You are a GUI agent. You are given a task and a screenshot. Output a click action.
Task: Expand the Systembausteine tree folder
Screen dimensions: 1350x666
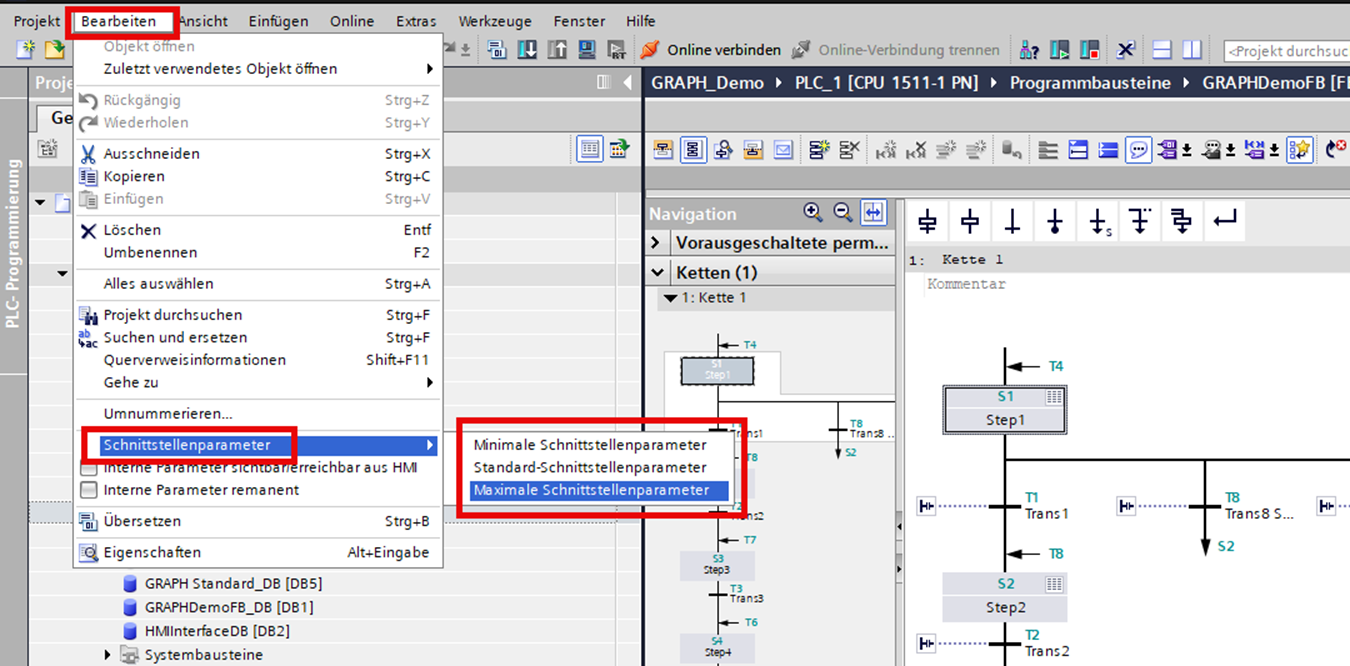[x=109, y=655]
